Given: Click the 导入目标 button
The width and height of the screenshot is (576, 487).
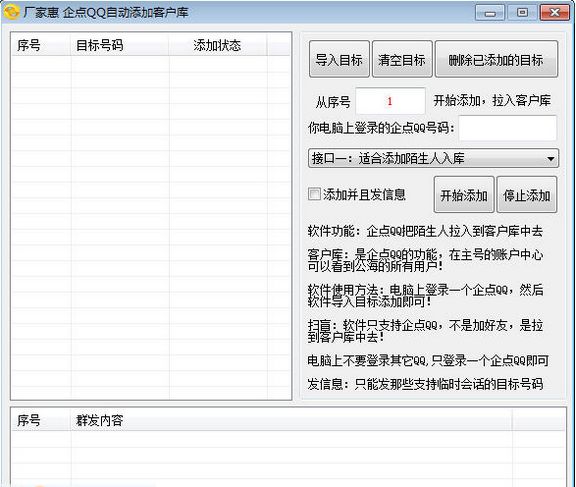Looking at the screenshot, I should pos(339,59).
